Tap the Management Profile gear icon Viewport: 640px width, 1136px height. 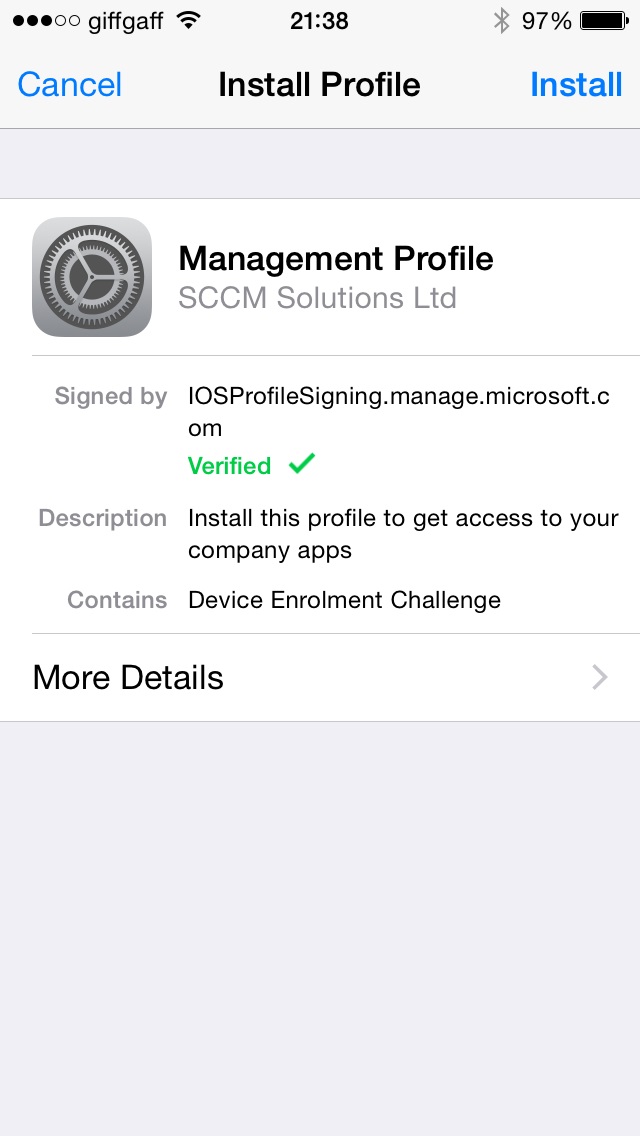(x=92, y=277)
